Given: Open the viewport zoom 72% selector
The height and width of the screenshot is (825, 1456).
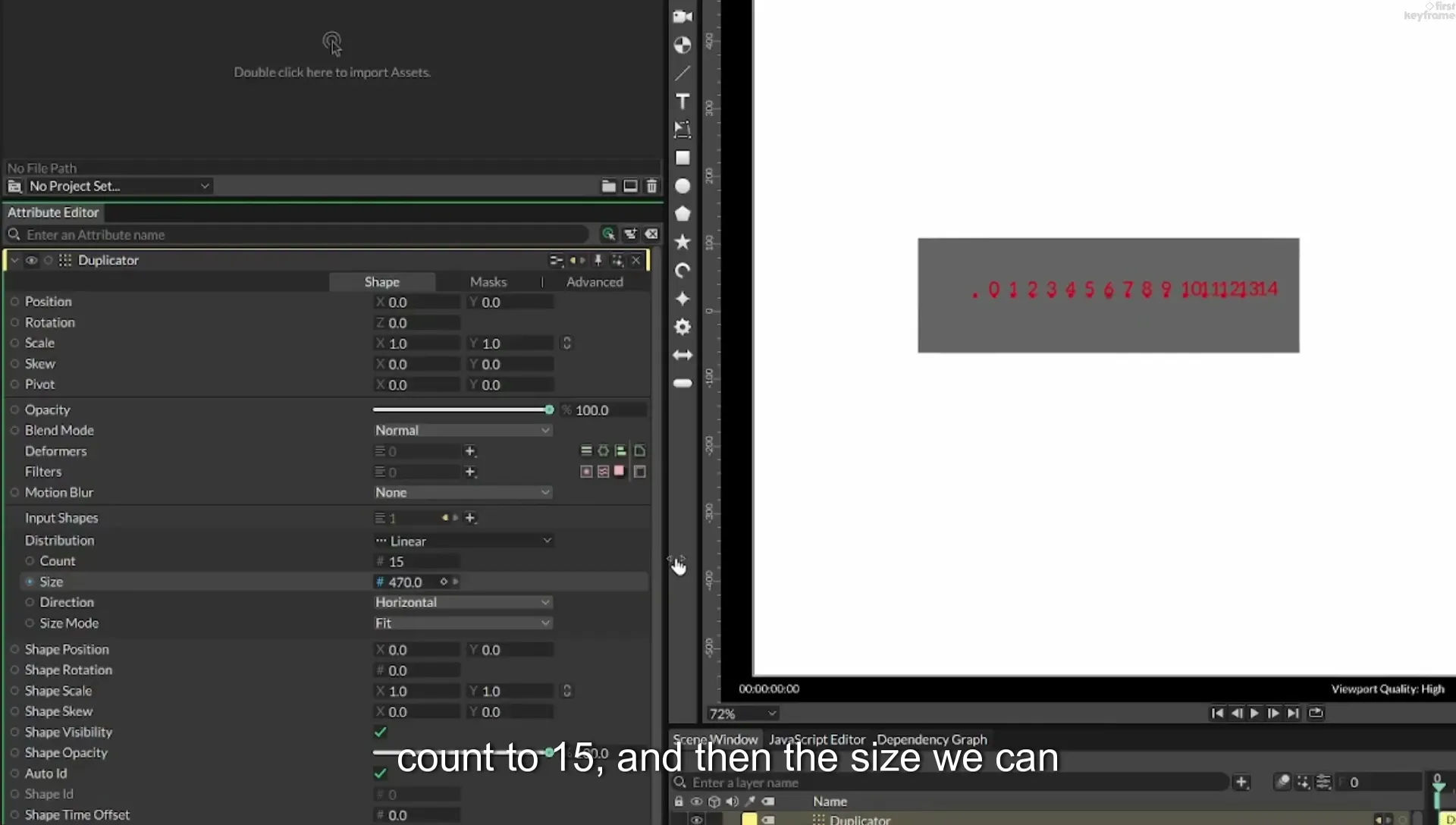Looking at the screenshot, I should 742,714.
